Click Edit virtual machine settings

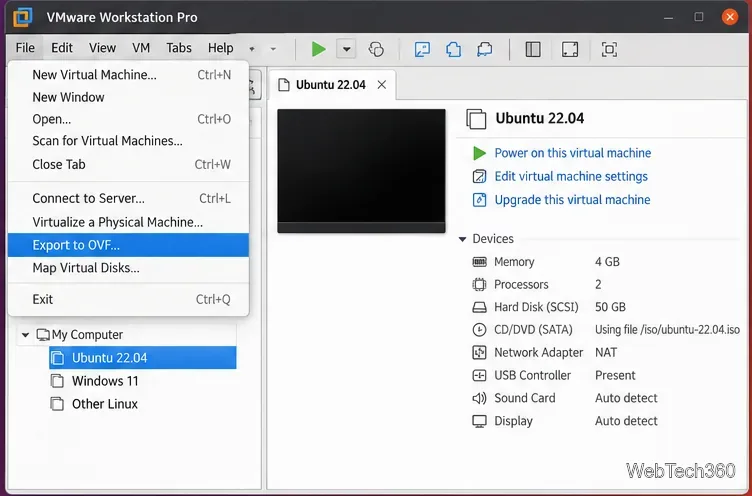[571, 176]
